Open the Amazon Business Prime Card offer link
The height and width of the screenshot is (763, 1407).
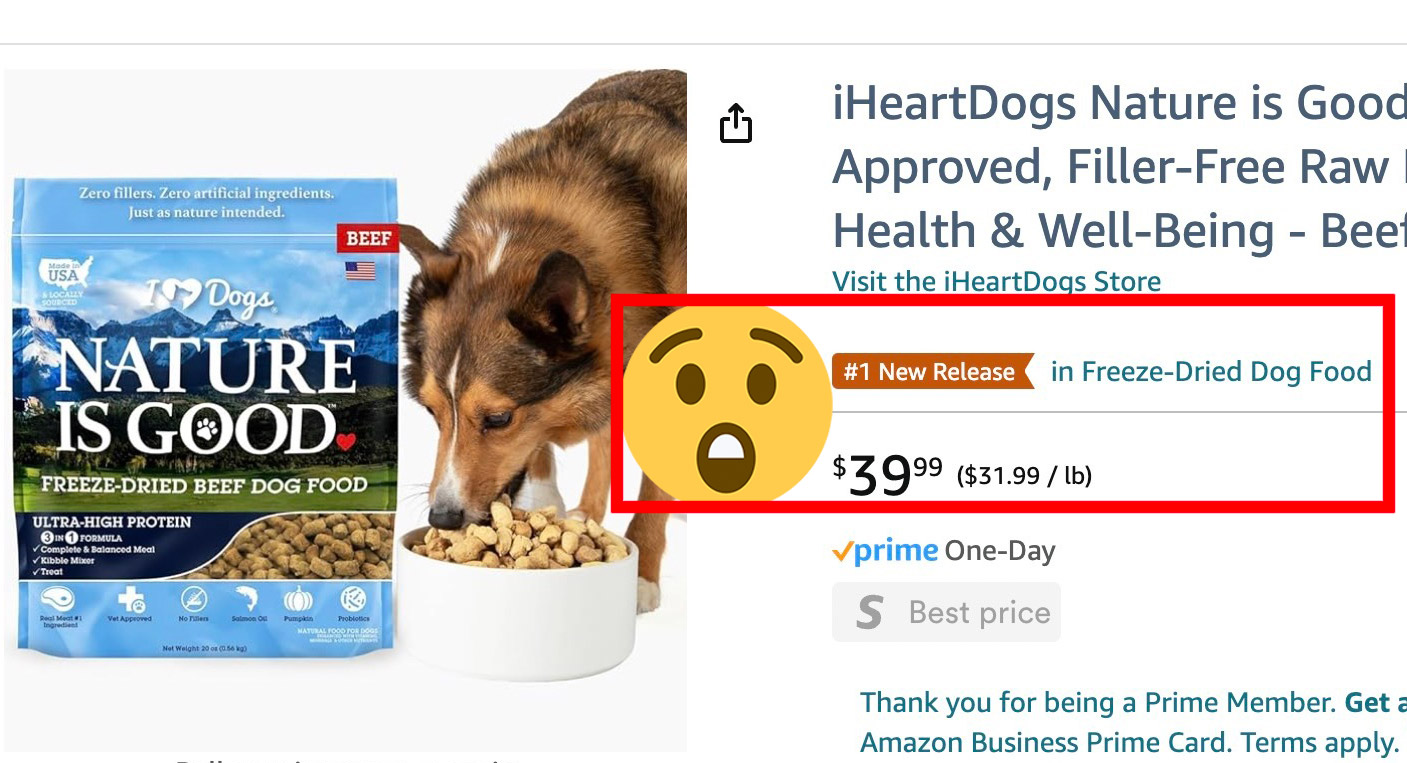[x=1128, y=743]
